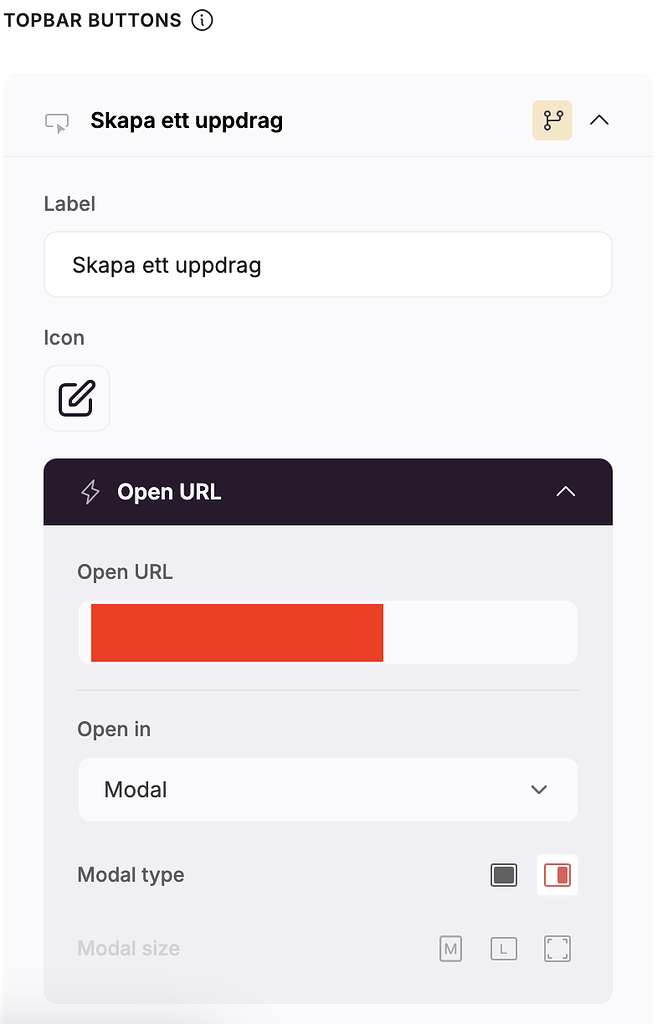Screen dimensions: 672x1024
Task: Open the Open in dropdown showing Modal
Action: point(328,789)
